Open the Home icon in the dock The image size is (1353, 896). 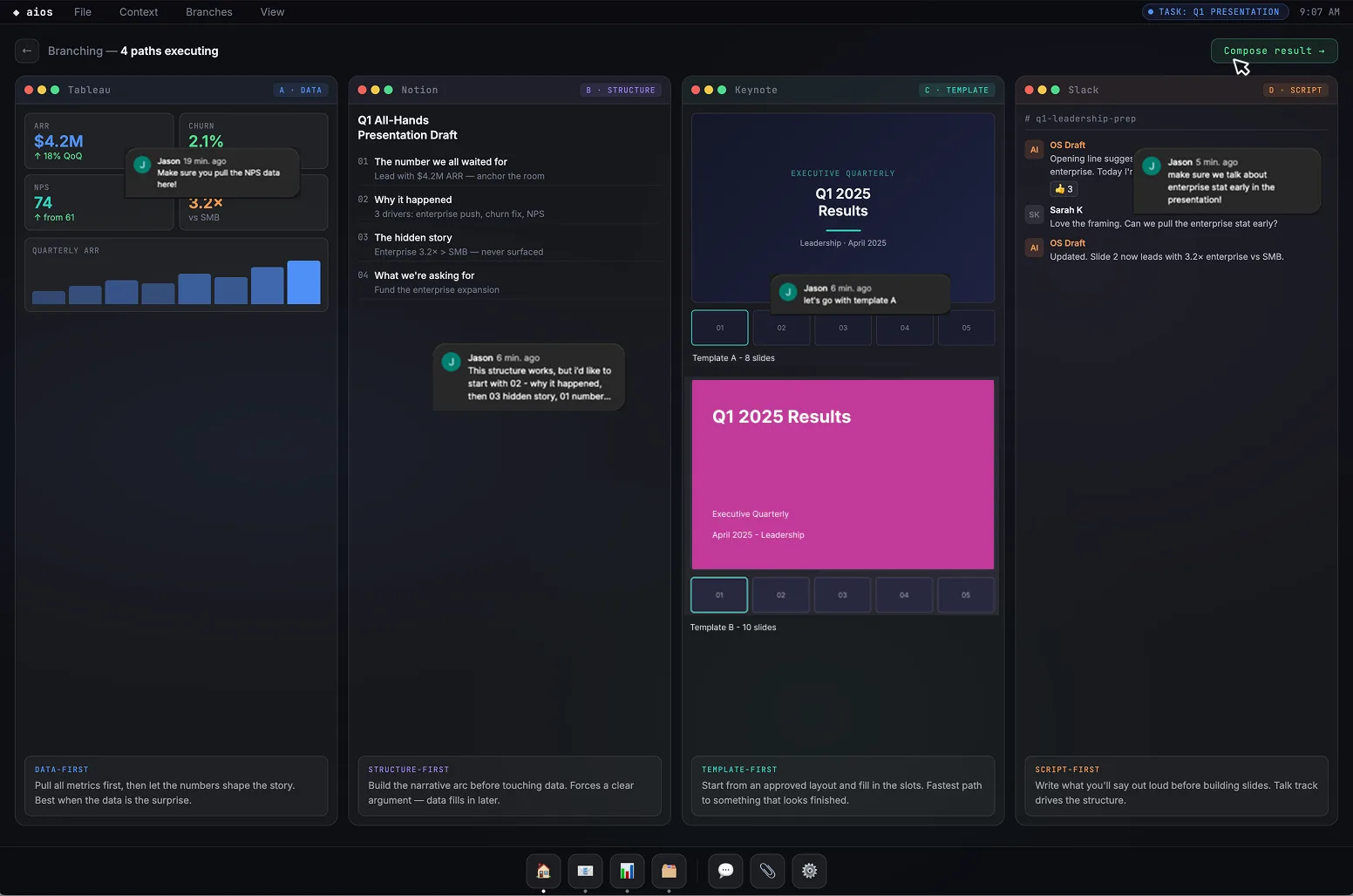543,871
